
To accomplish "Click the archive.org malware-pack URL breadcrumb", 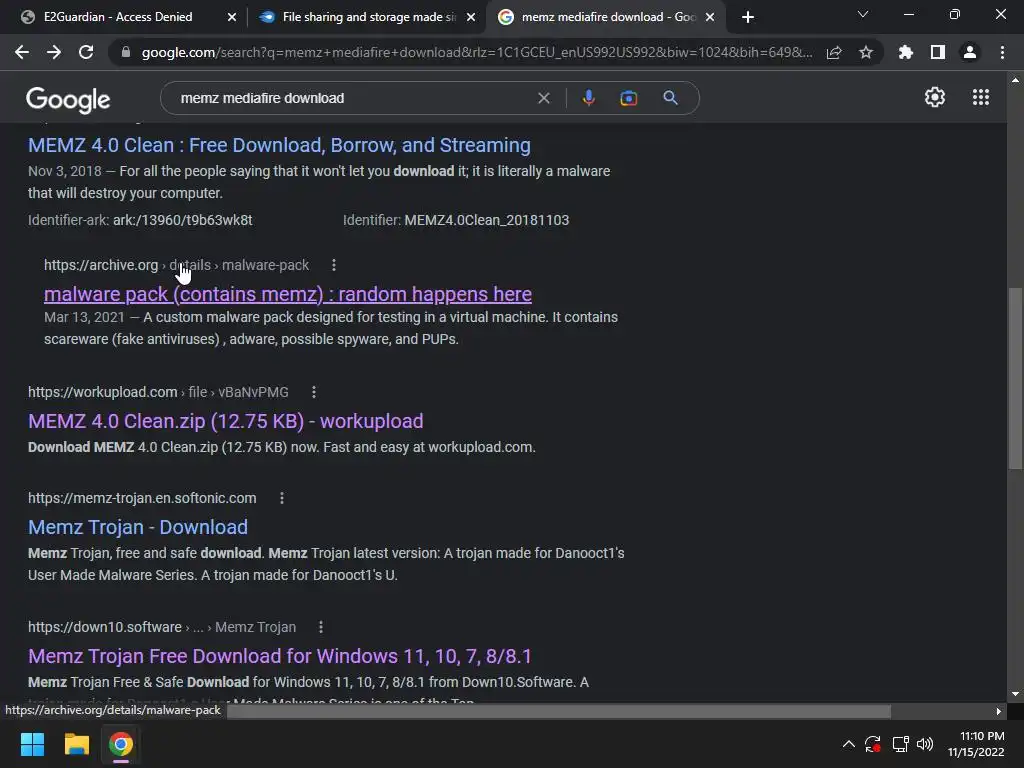I will (176, 265).
